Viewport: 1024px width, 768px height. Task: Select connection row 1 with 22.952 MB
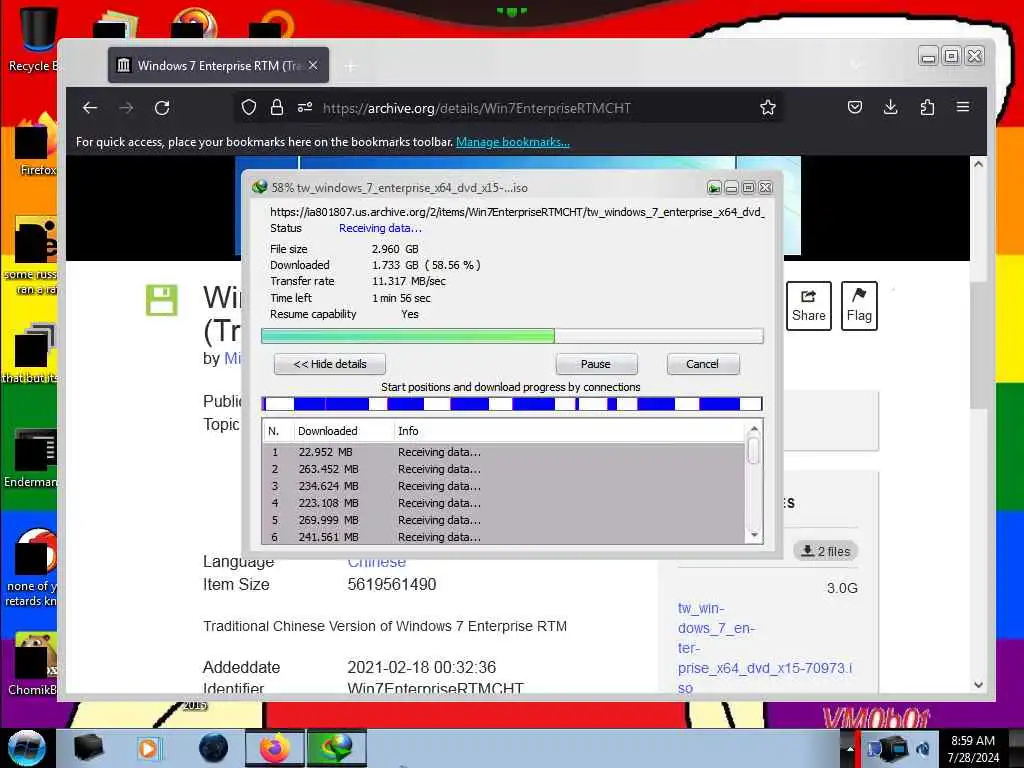click(x=504, y=452)
